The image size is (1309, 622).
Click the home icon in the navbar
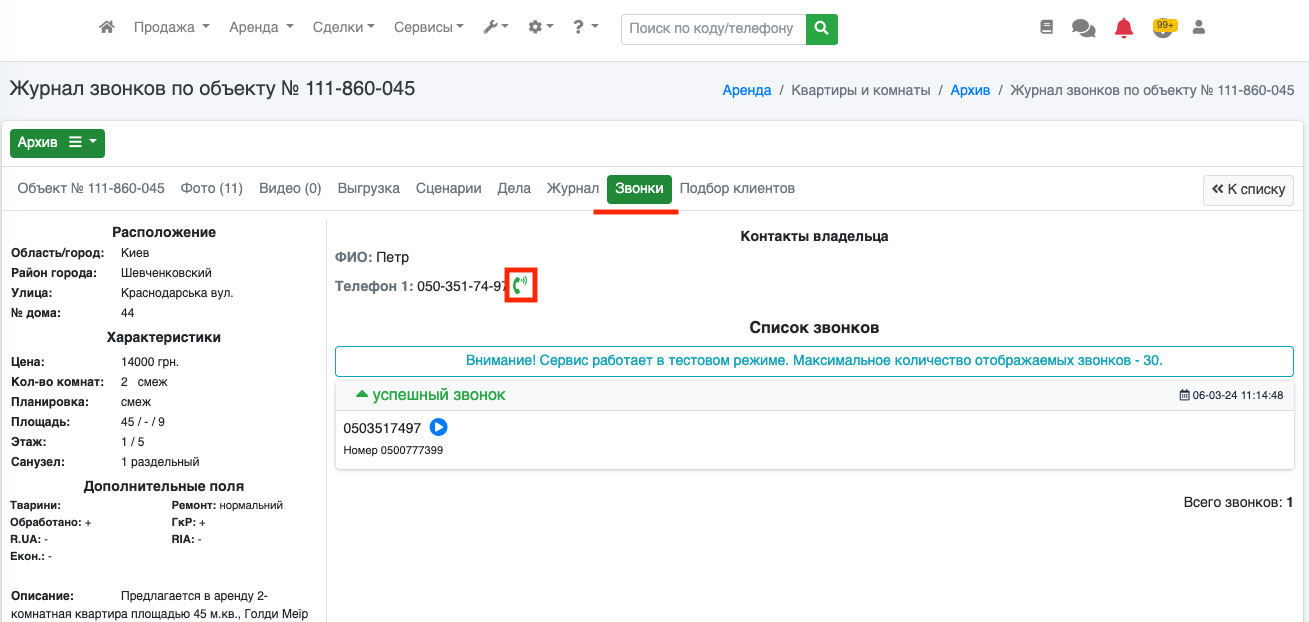(107, 28)
